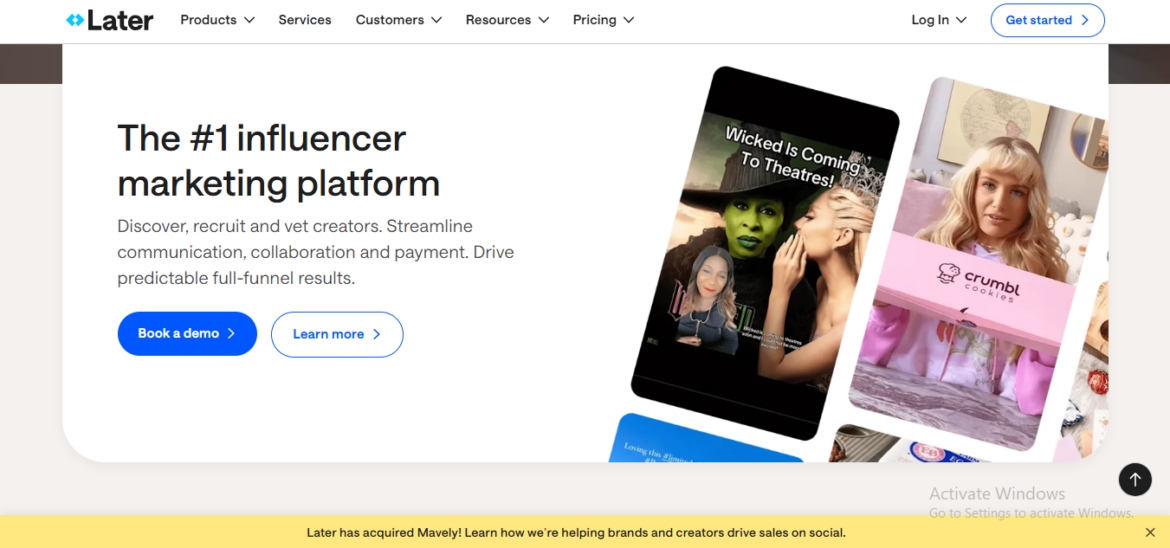Click the chevron icon in Learn more
The width and height of the screenshot is (1170, 548).
[x=377, y=334]
